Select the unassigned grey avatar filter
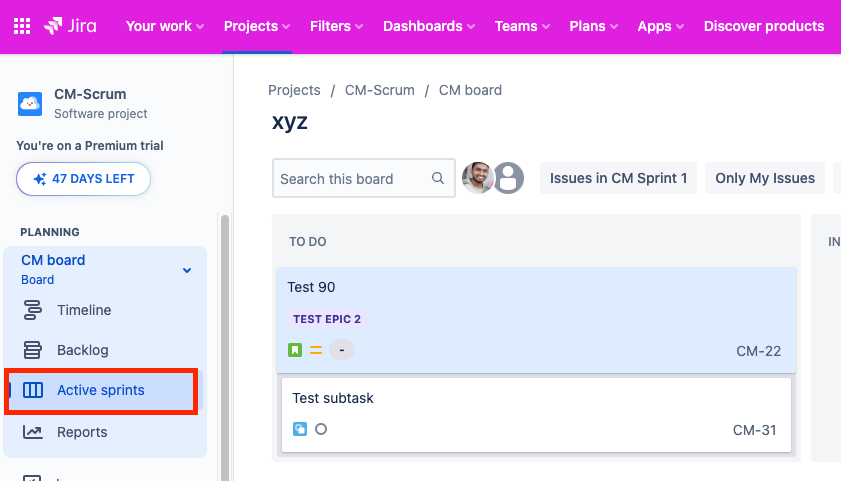The width and height of the screenshot is (841, 481). coord(509,178)
